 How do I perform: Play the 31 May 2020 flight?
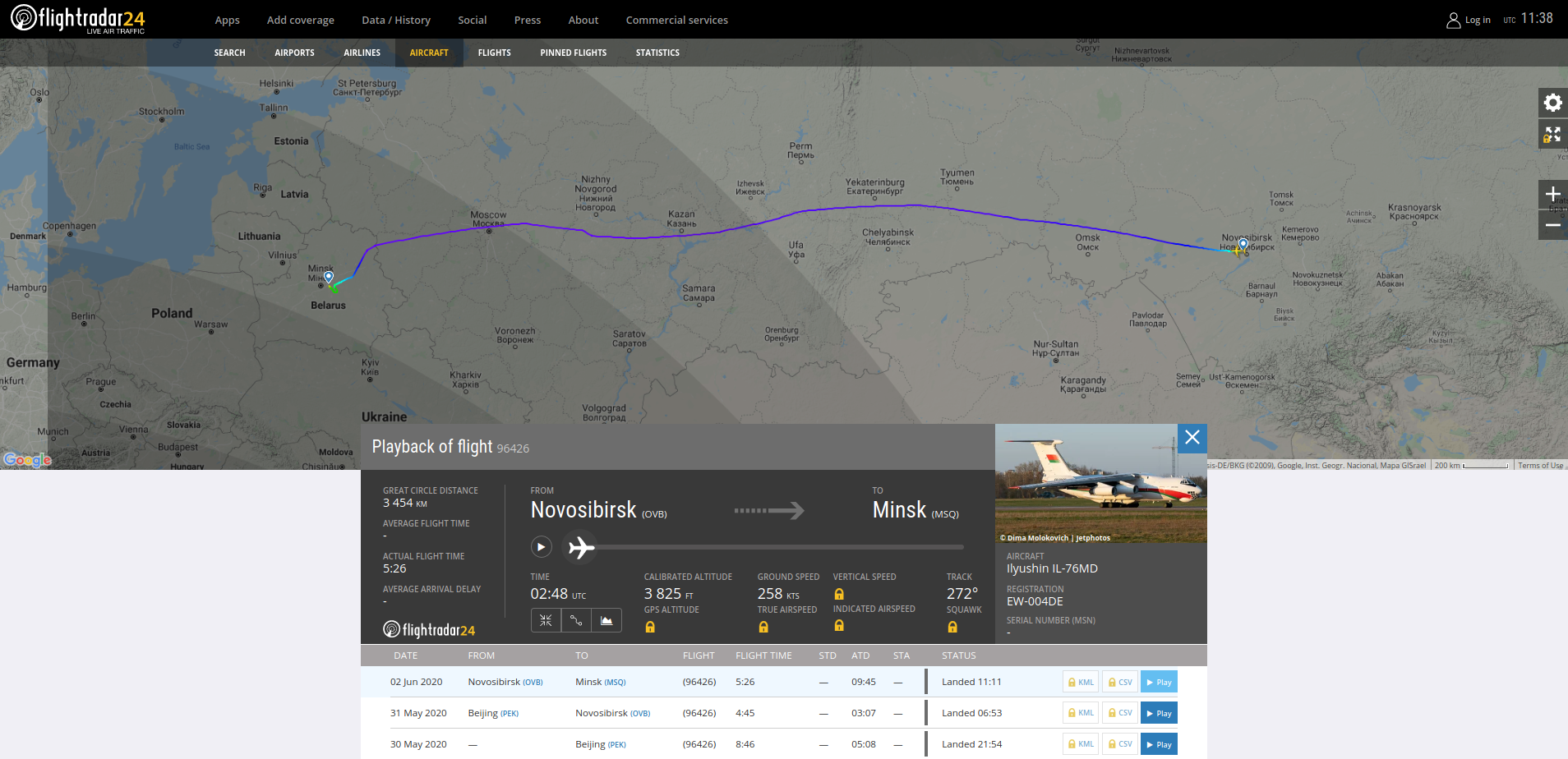click(1159, 713)
